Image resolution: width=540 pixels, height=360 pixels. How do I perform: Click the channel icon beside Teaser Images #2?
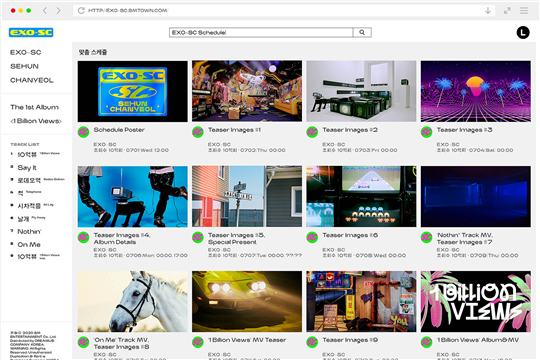pyautogui.click(x=312, y=132)
